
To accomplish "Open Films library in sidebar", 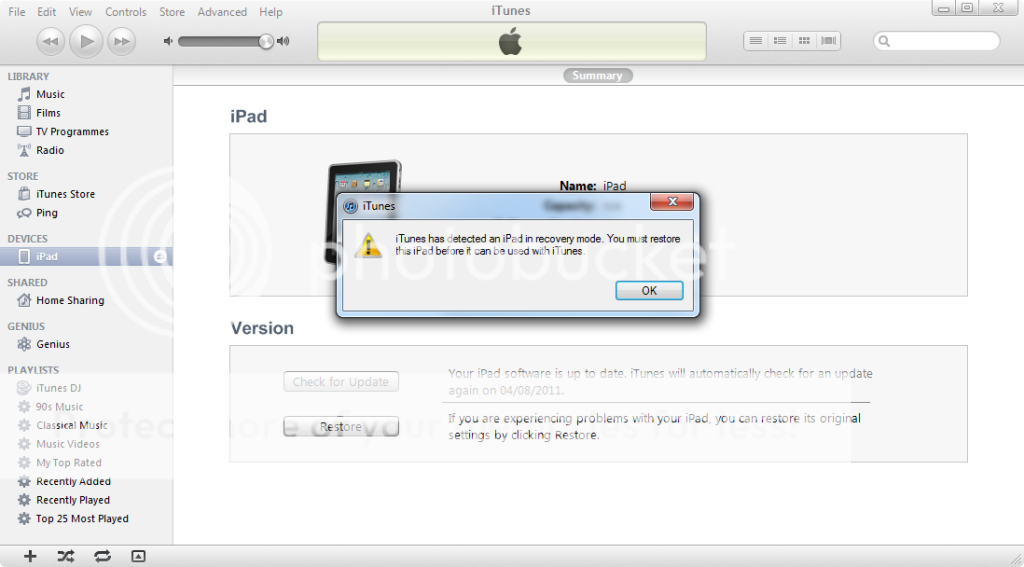I will coord(48,113).
